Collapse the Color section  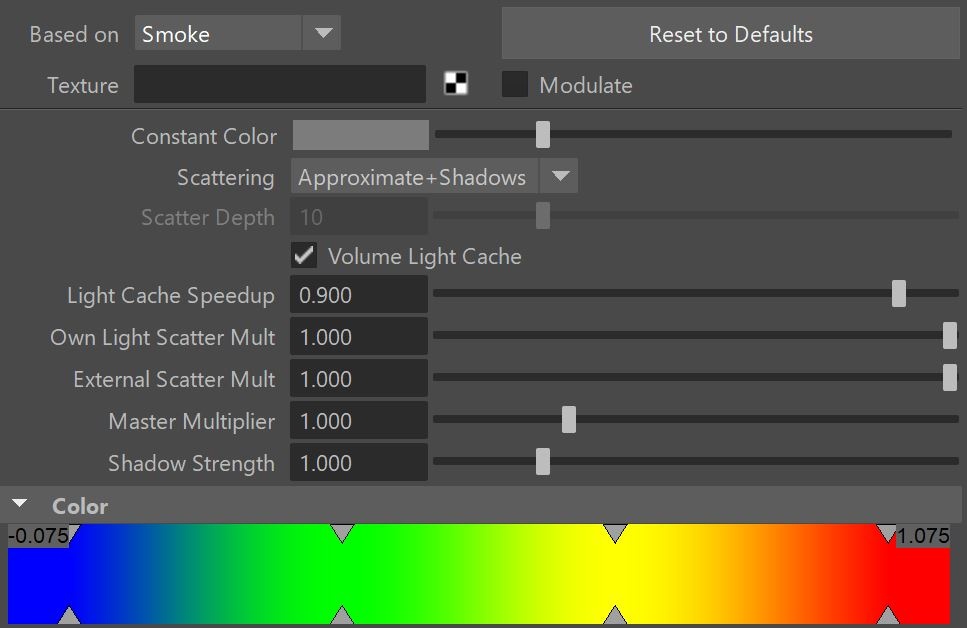[x=20, y=504]
